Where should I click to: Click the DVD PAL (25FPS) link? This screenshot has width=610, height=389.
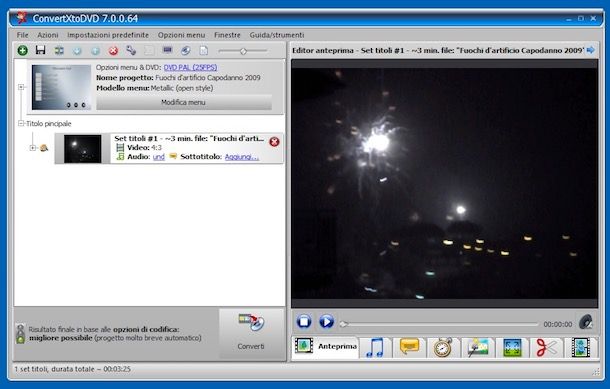pyautogui.click(x=190, y=67)
